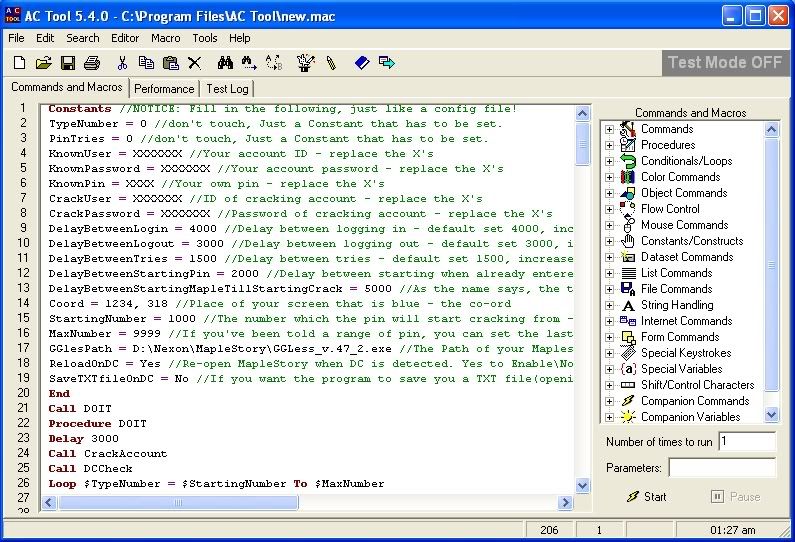Click the editor horizontal scrollbar thumb
This screenshot has width=795, height=542.
pyautogui.click(x=178, y=502)
